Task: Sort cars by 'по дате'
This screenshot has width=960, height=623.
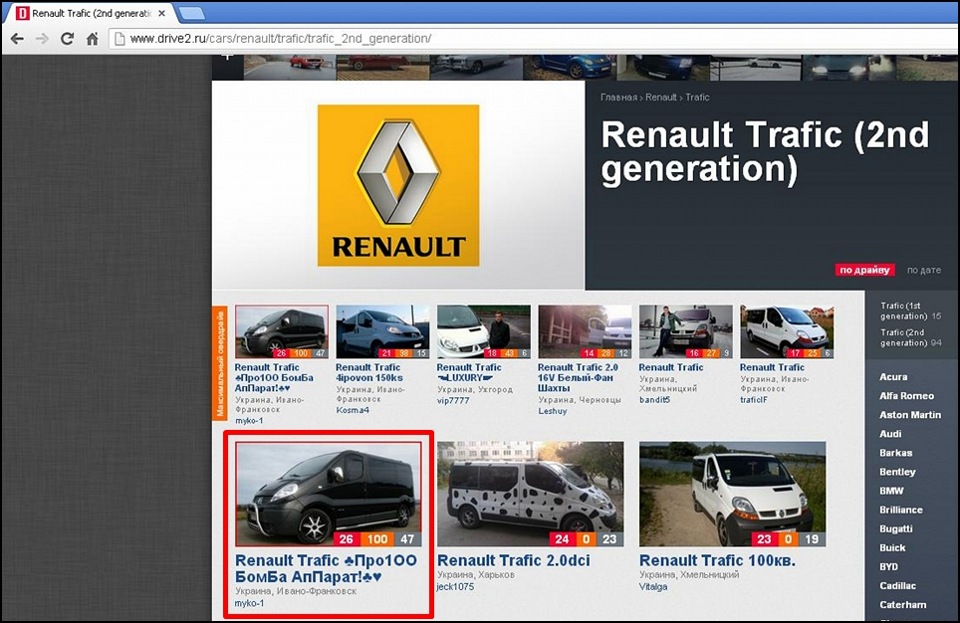Action: click(923, 270)
